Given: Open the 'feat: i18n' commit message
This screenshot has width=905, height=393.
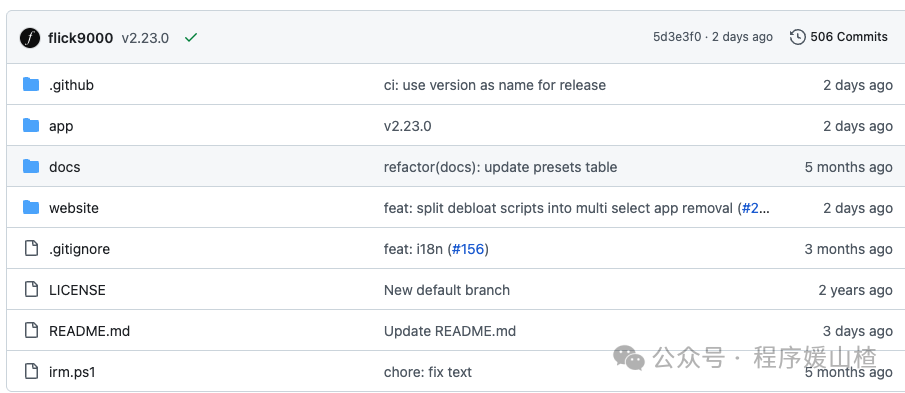Looking at the screenshot, I should click(x=413, y=249).
